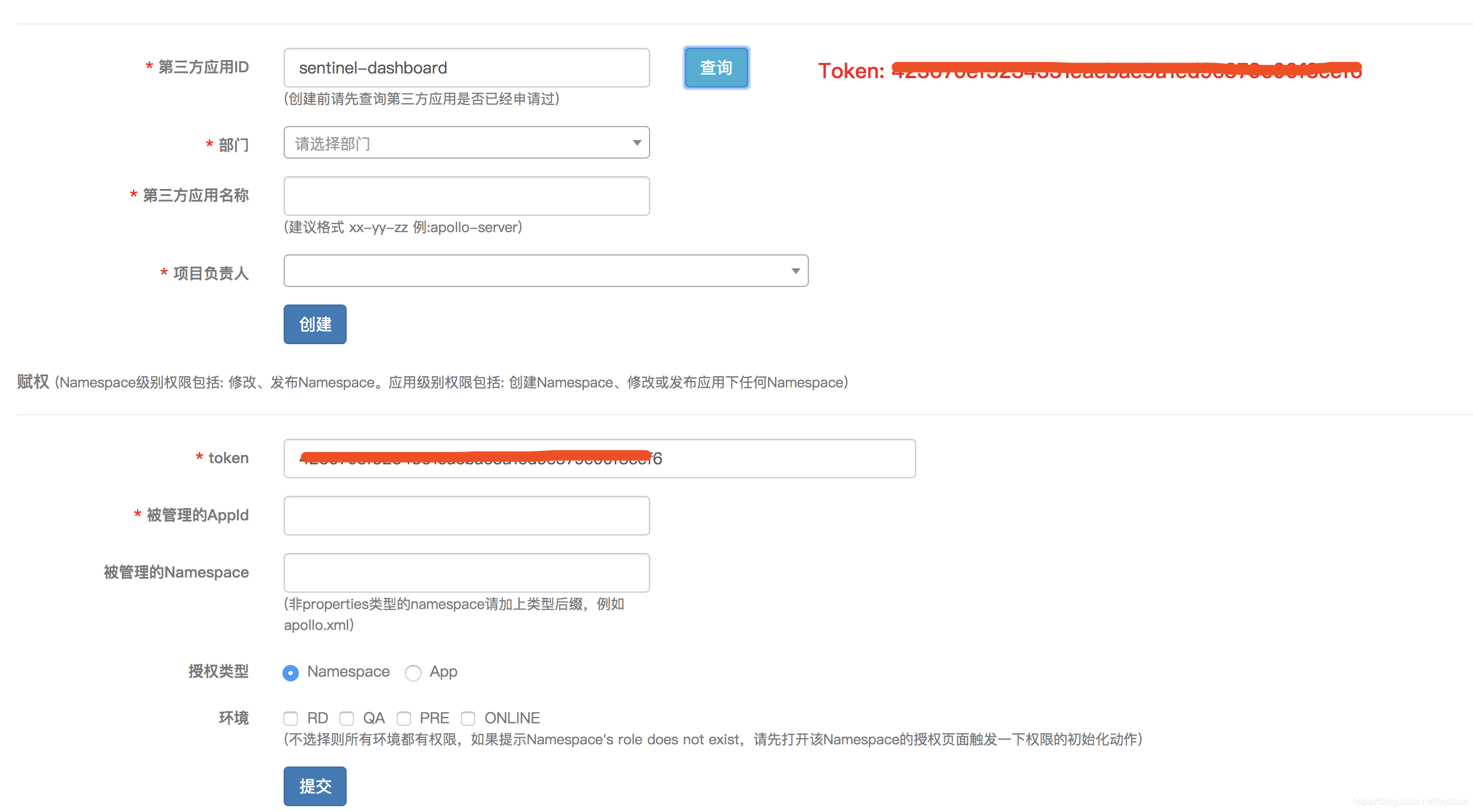Viewport: 1473px width, 812px height.
Task: Select the Namespace authorization radio button
Action: click(291, 673)
